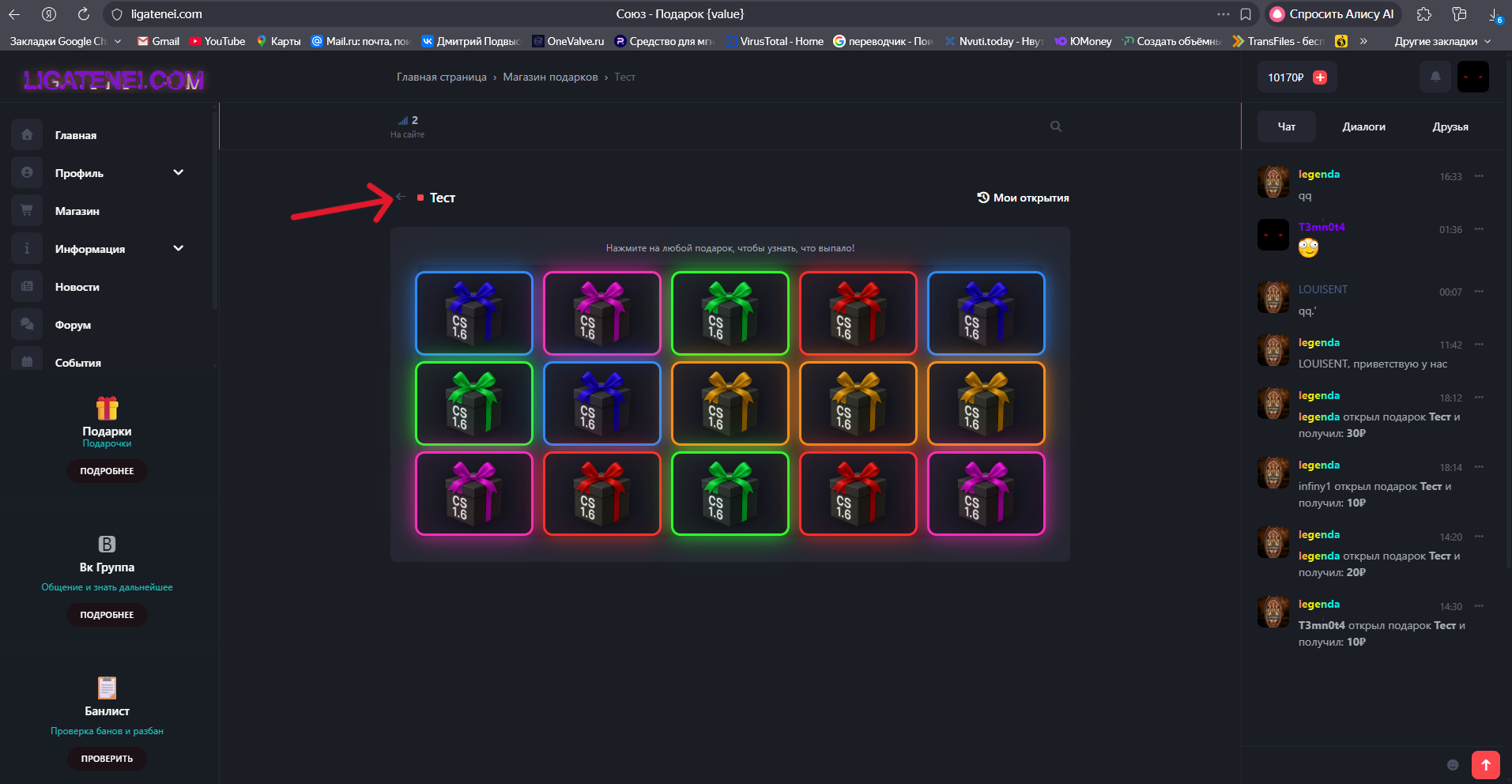Image resolution: width=1512 pixels, height=784 pixels.
Task: Click the Подарки gift box icon
Action: [x=107, y=408]
